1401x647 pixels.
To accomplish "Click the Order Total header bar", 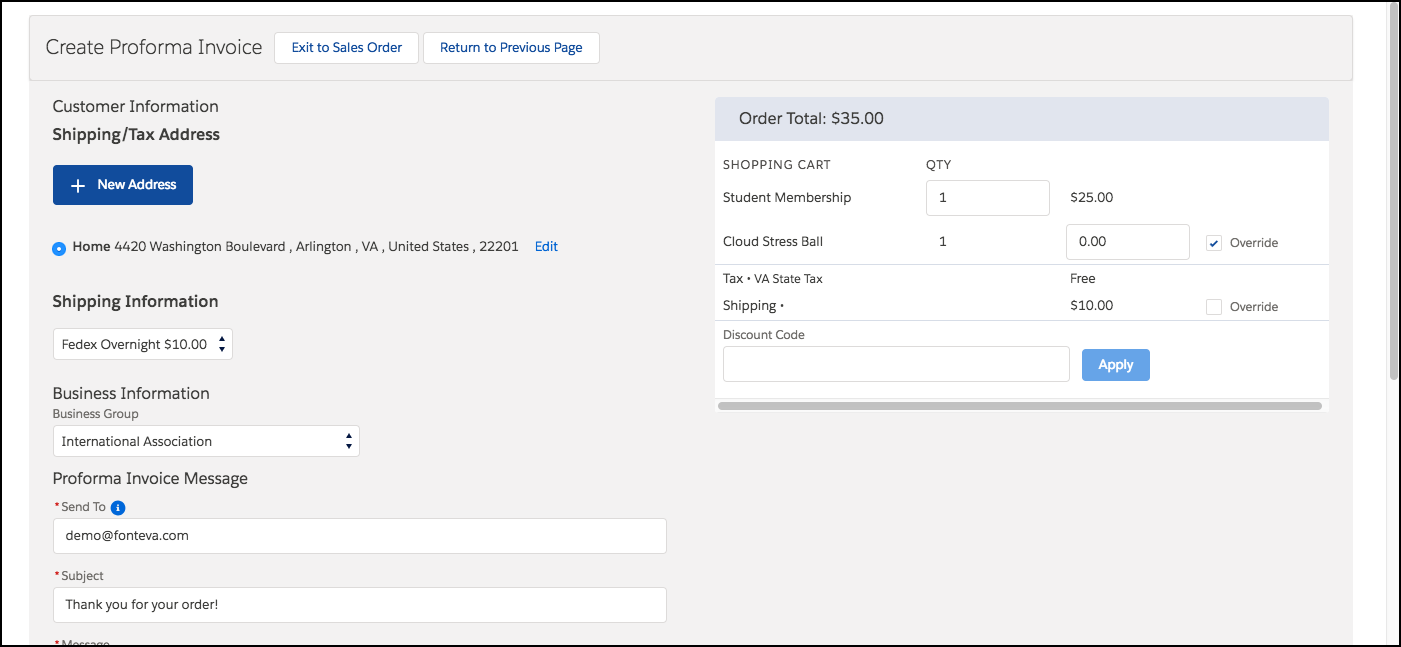I will tap(1020, 118).
